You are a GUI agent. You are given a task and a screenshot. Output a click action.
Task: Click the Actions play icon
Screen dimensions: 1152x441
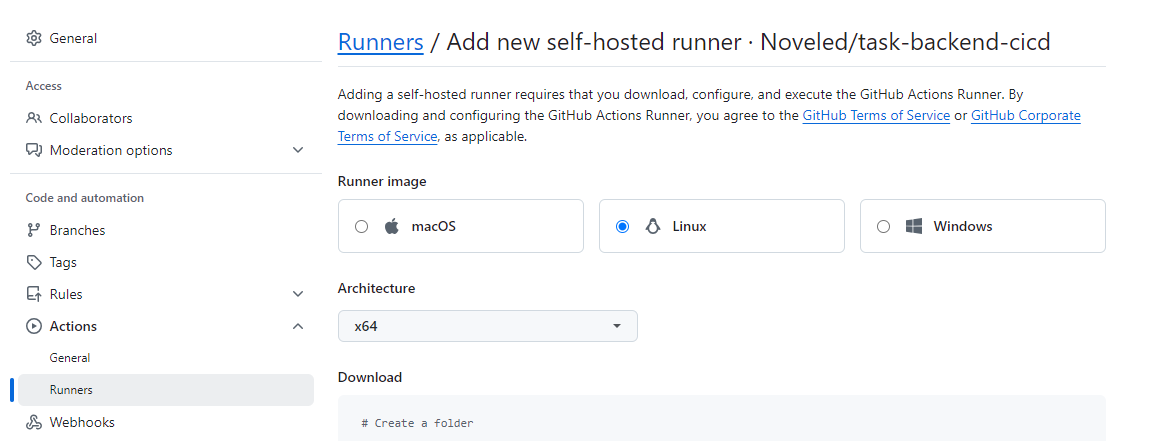(33, 326)
